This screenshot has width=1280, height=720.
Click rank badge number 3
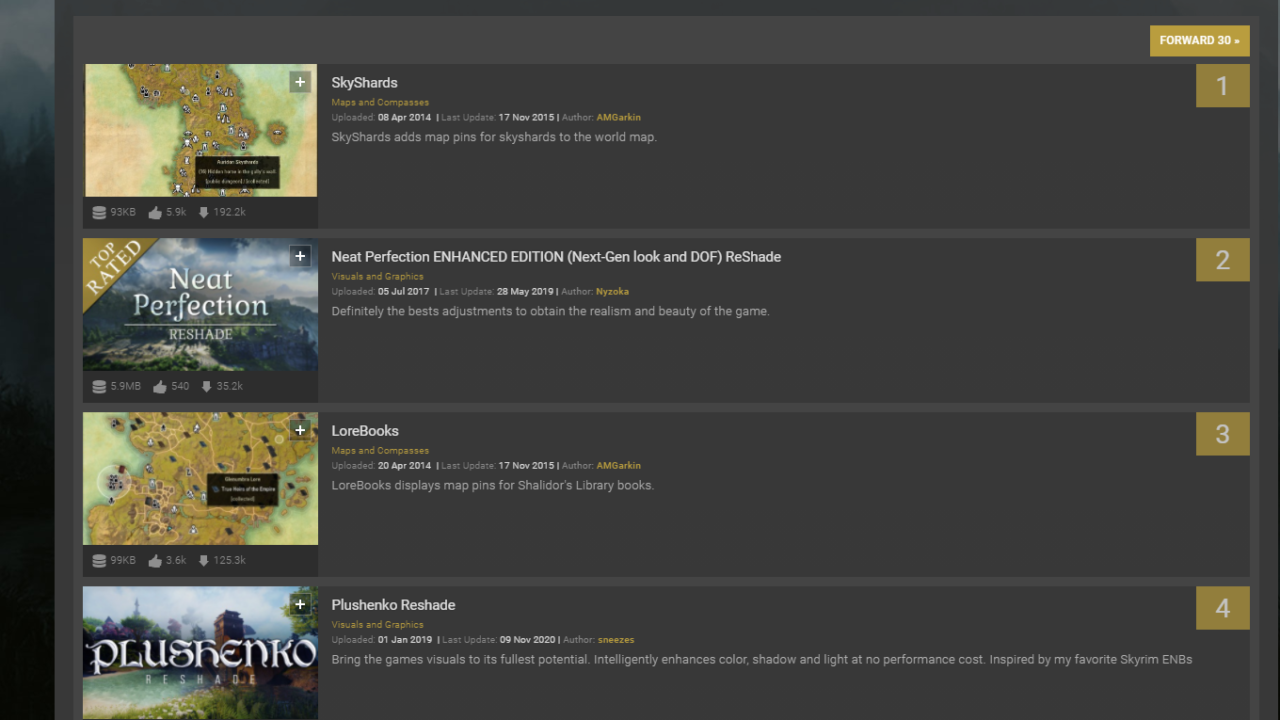tap(1222, 434)
